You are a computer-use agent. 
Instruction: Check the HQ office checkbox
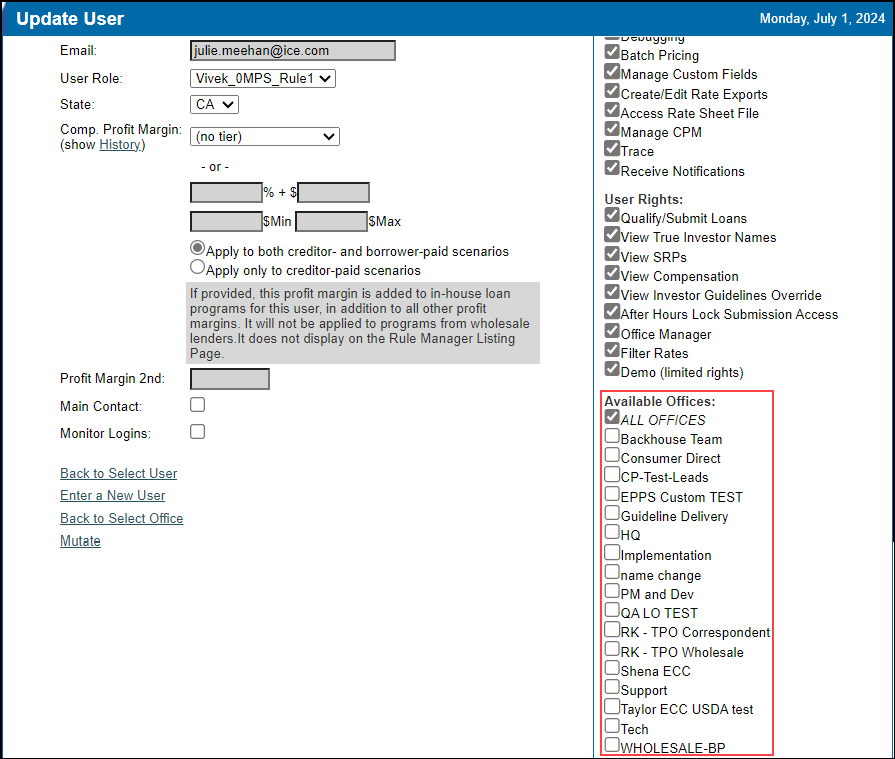pos(612,532)
